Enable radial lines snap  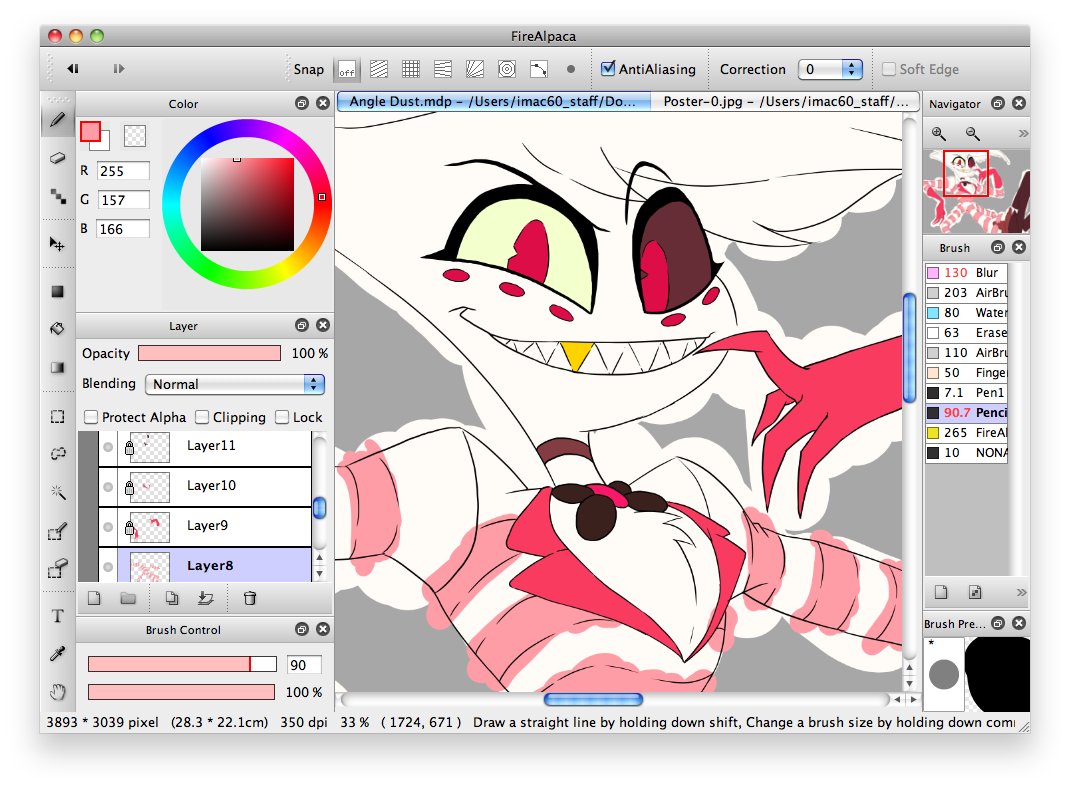coord(475,69)
